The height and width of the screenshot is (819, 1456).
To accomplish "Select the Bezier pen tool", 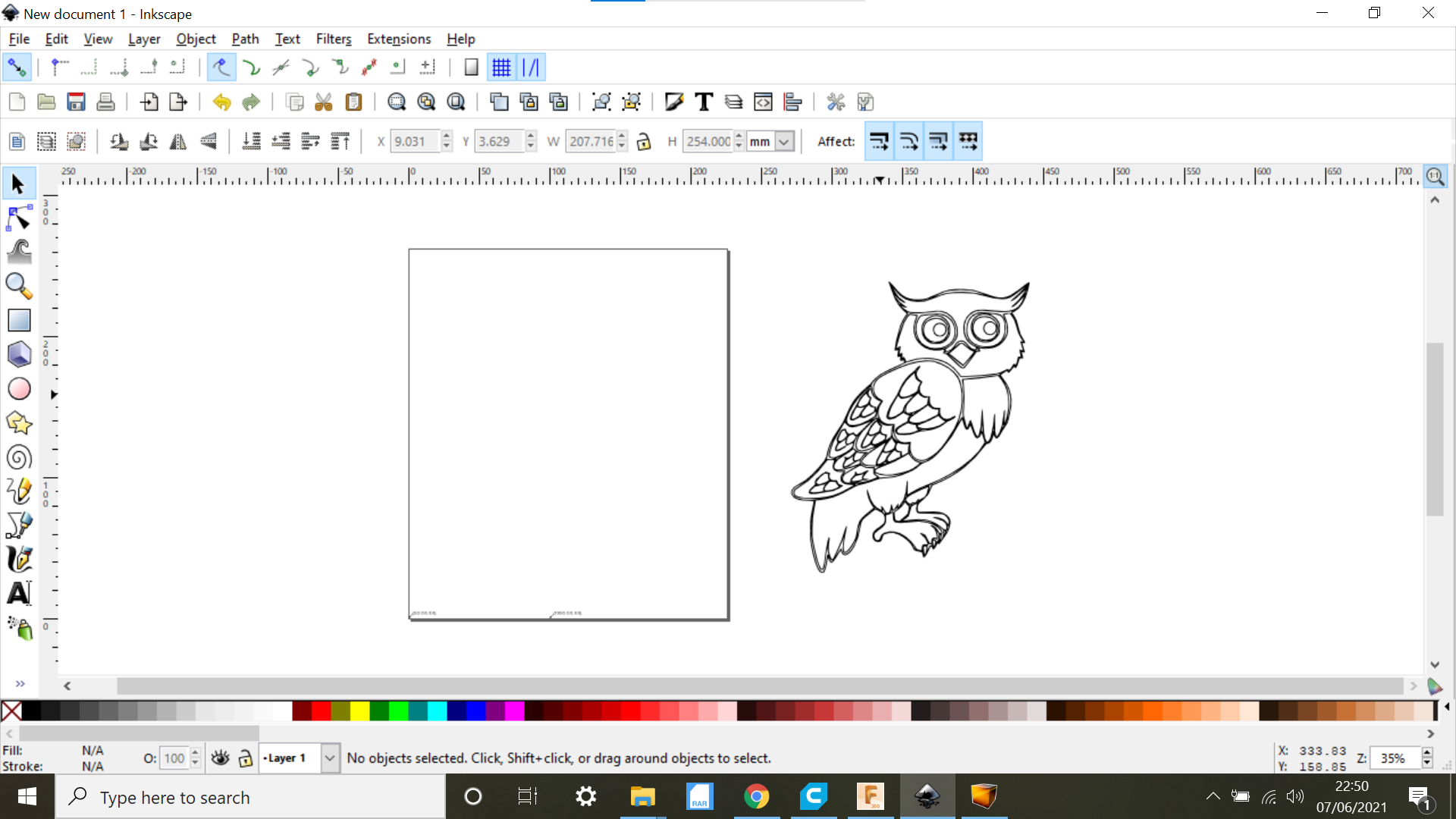I will point(18,524).
